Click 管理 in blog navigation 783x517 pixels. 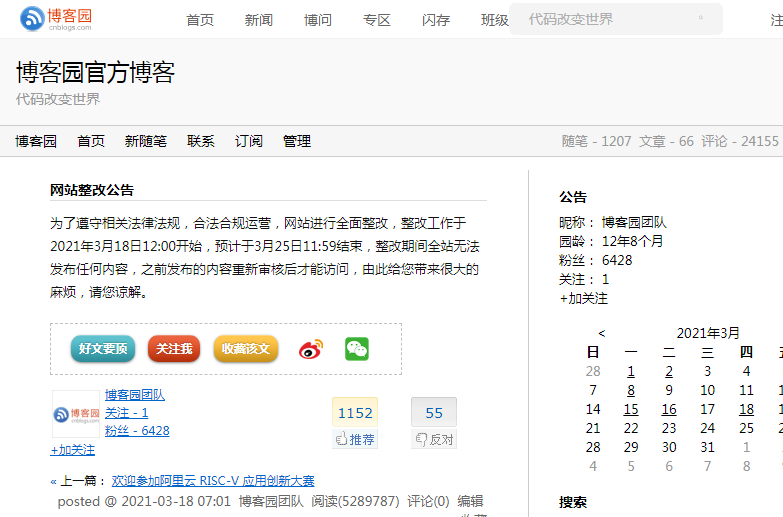point(297,141)
